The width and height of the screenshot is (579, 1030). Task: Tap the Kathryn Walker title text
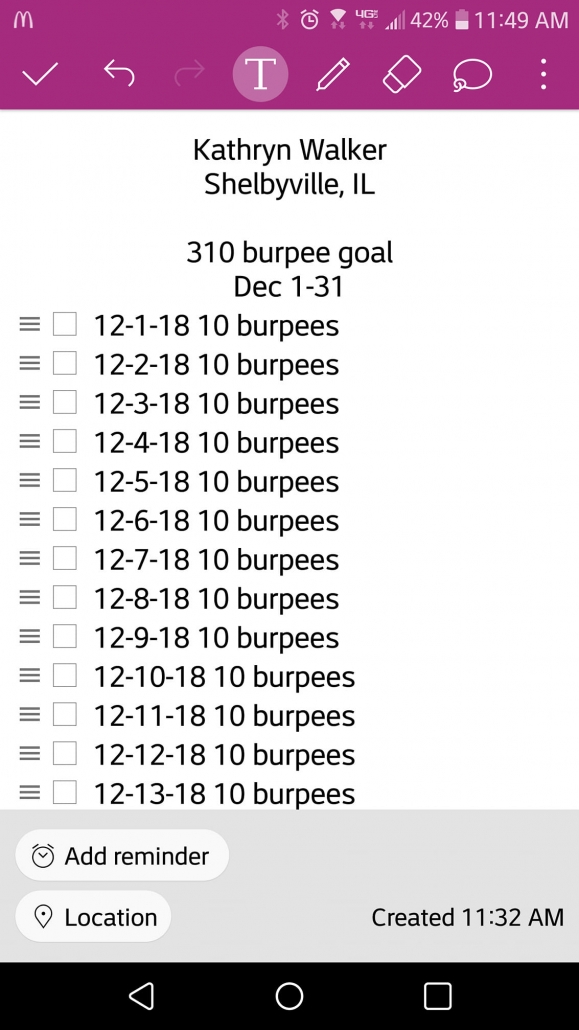(289, 150)
